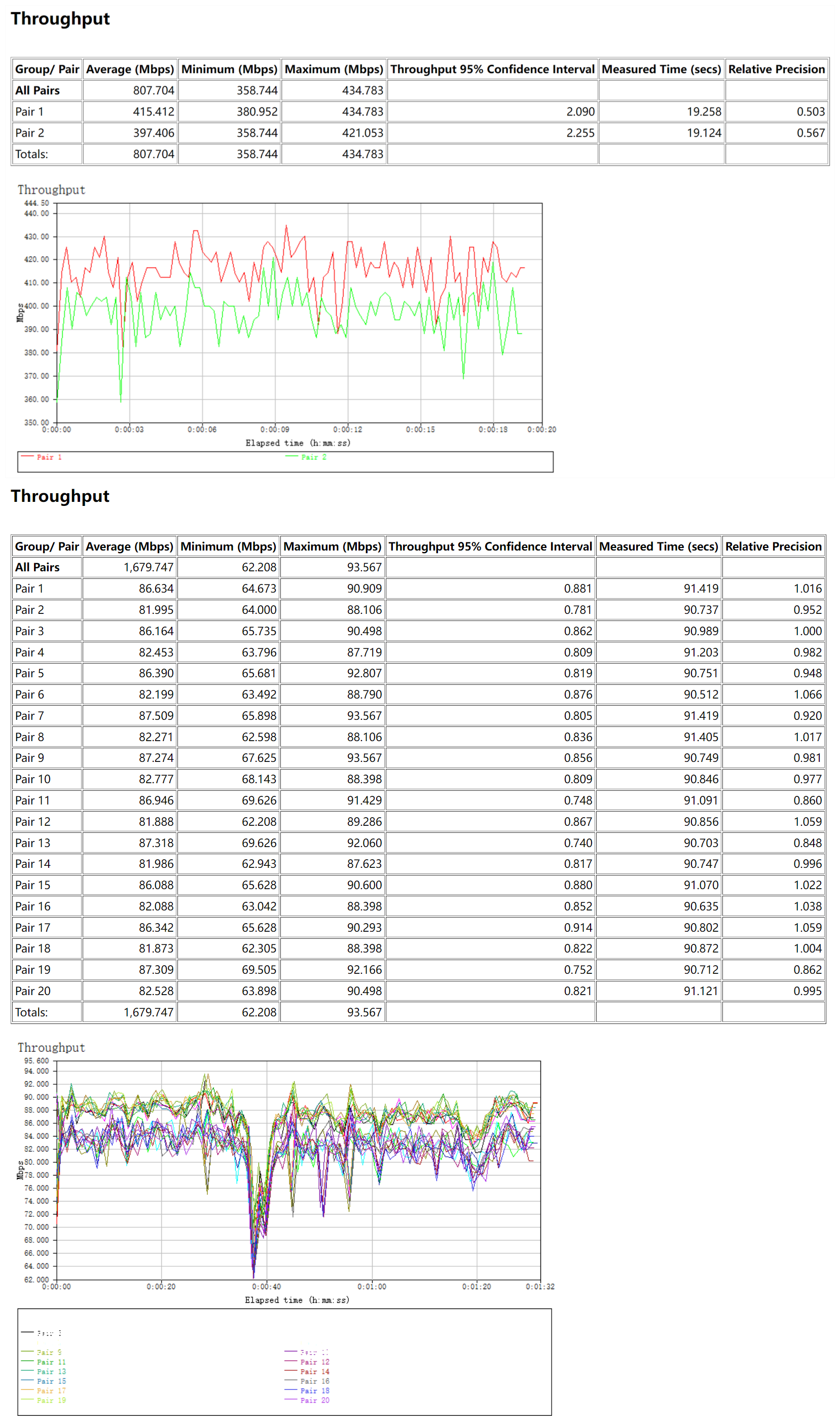The image size is (840, 1428).
Task: Click Measured Time (secs) header in first table
Action: [661, 69]
